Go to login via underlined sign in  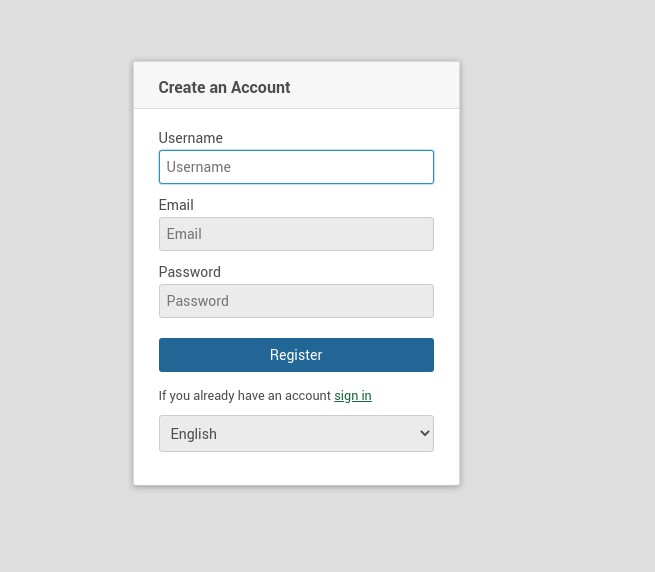pyautogui.click(x=353, y=396)
